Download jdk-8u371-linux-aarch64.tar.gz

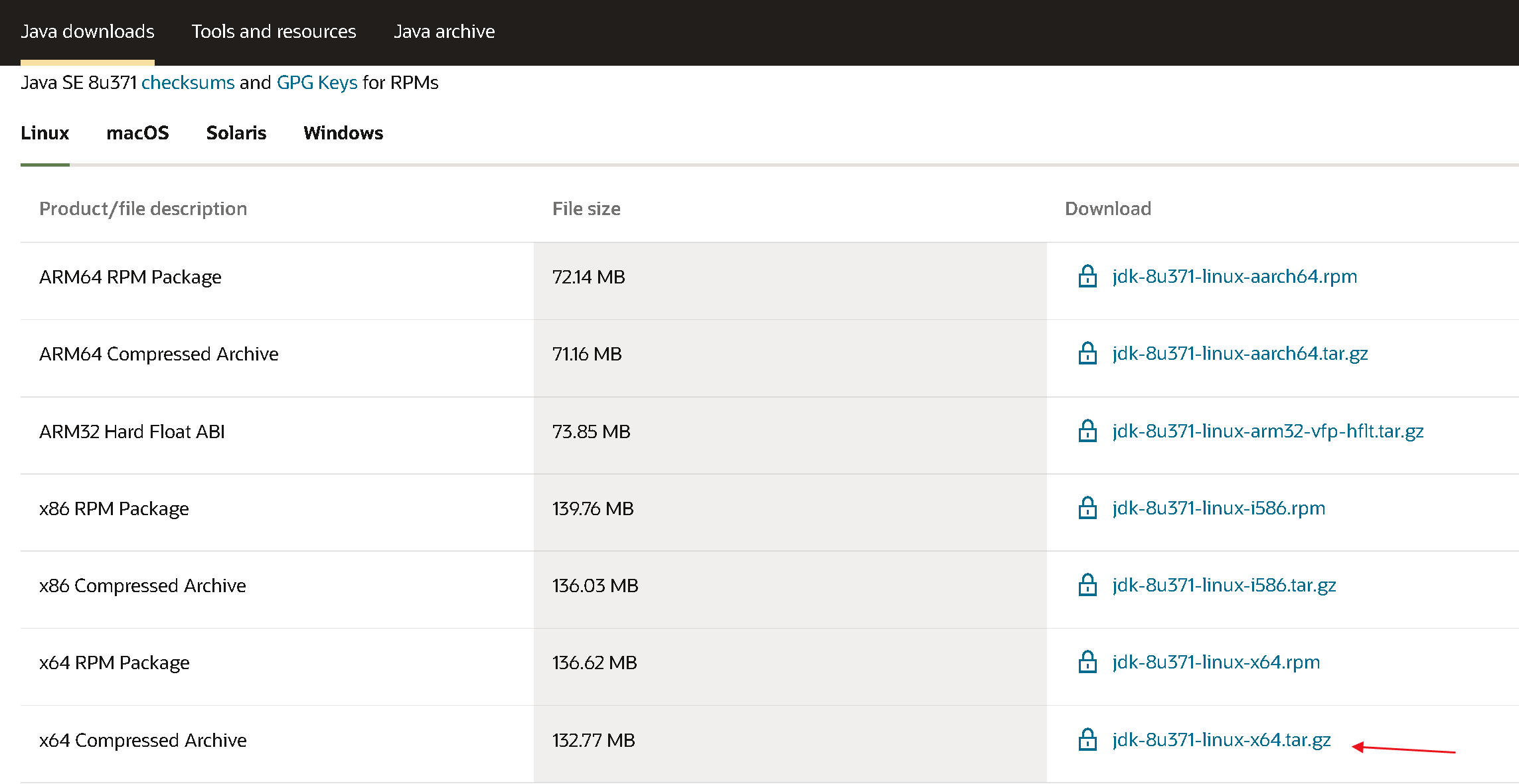click(1240, 353)
